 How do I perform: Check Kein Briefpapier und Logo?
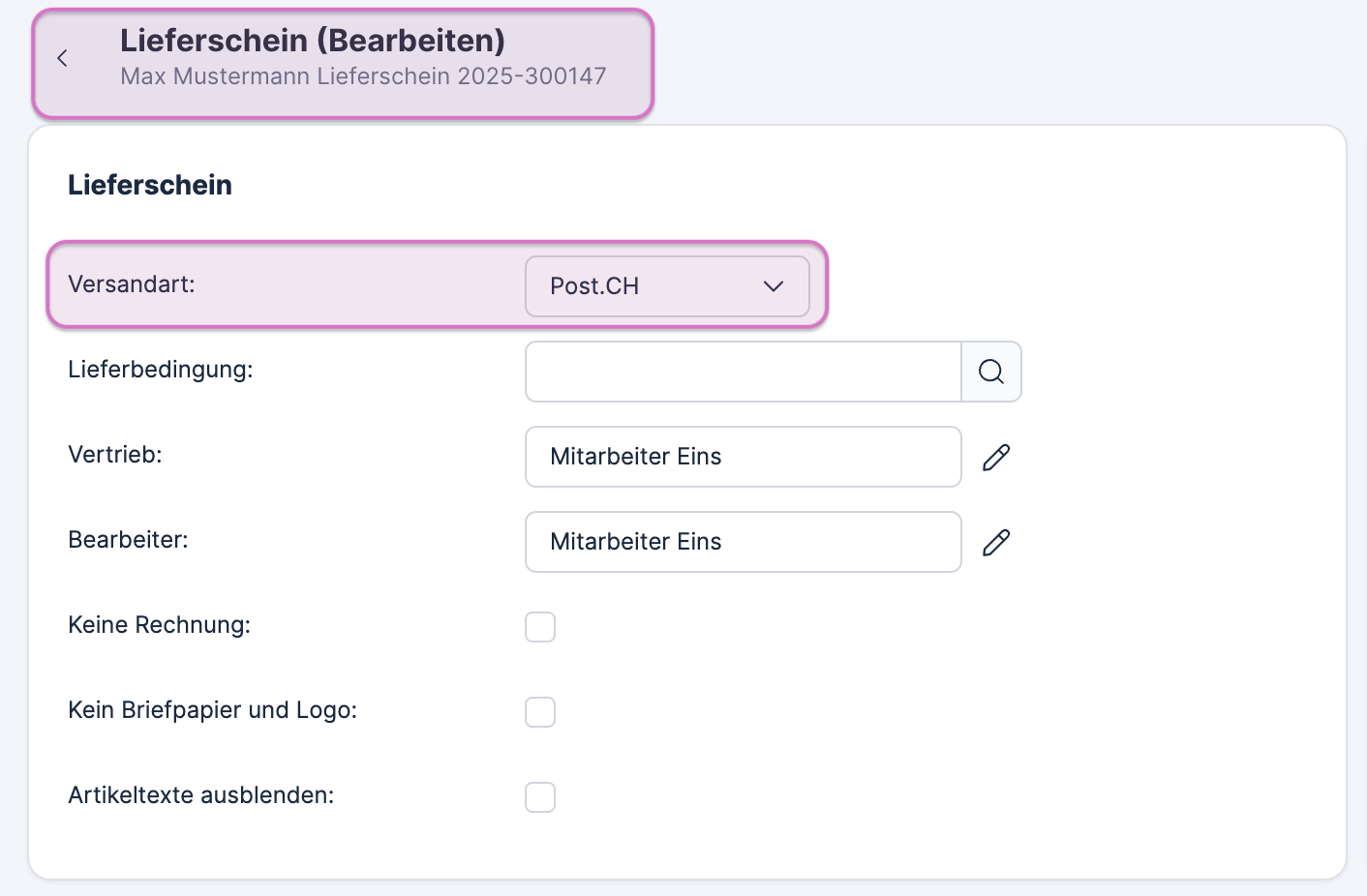540,711
